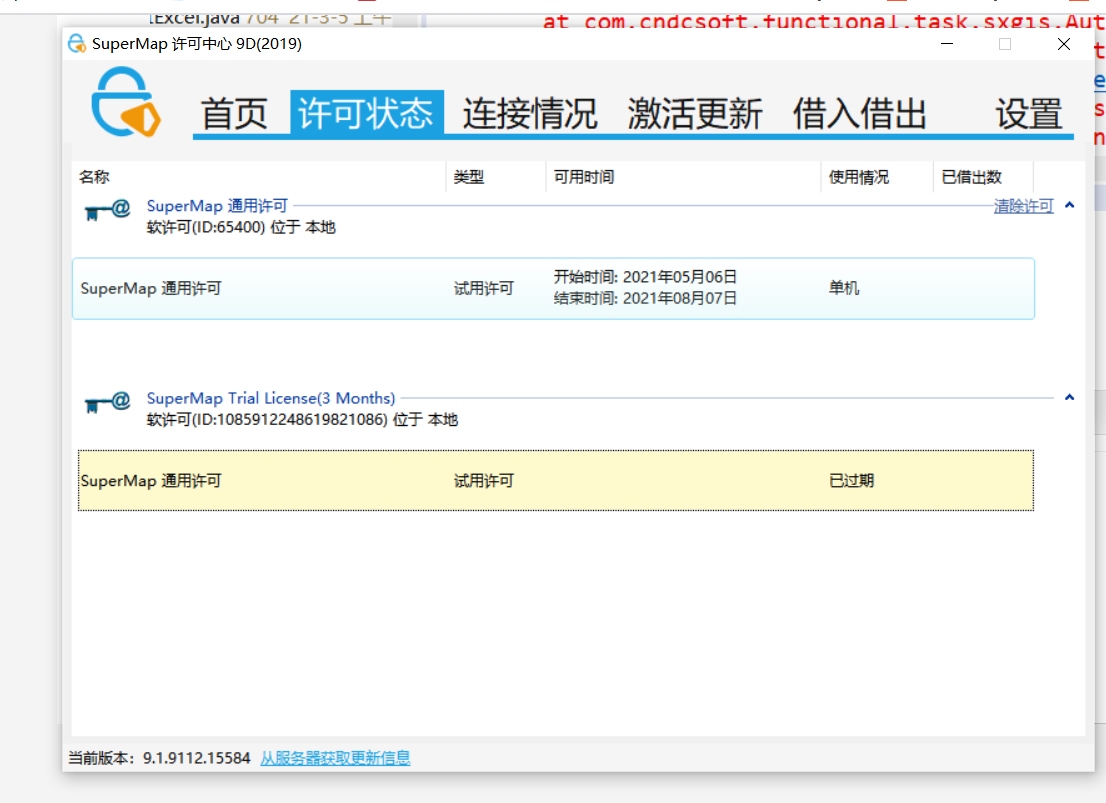Maximize the license center window

pyautogui.click(x=1005, y=44)
